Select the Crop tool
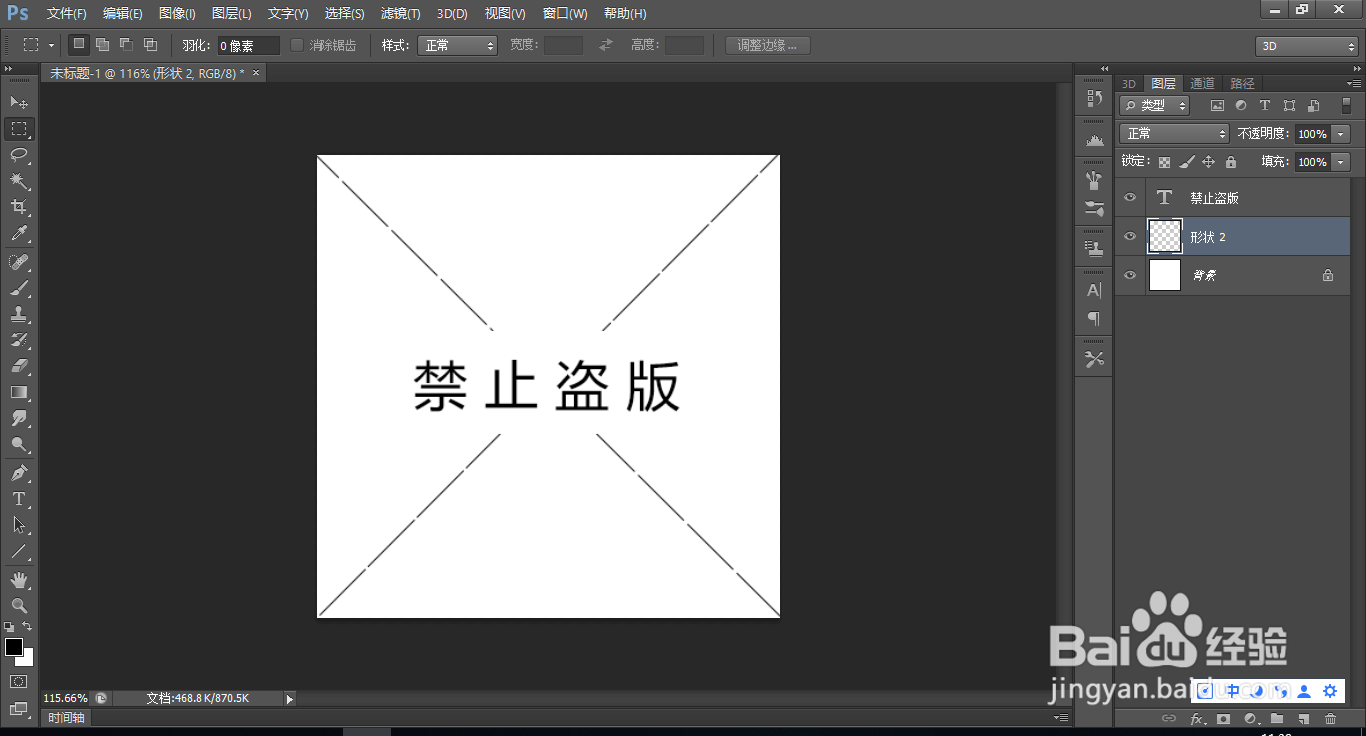The height and width of the screenshot is (736, 1366). (x=19, y=206)
